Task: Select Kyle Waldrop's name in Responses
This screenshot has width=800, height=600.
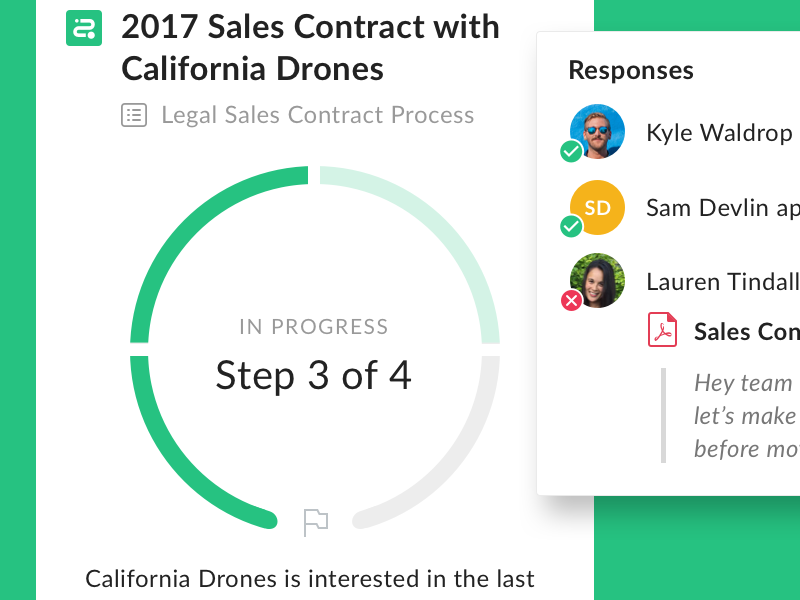Action: pos(718,133)
